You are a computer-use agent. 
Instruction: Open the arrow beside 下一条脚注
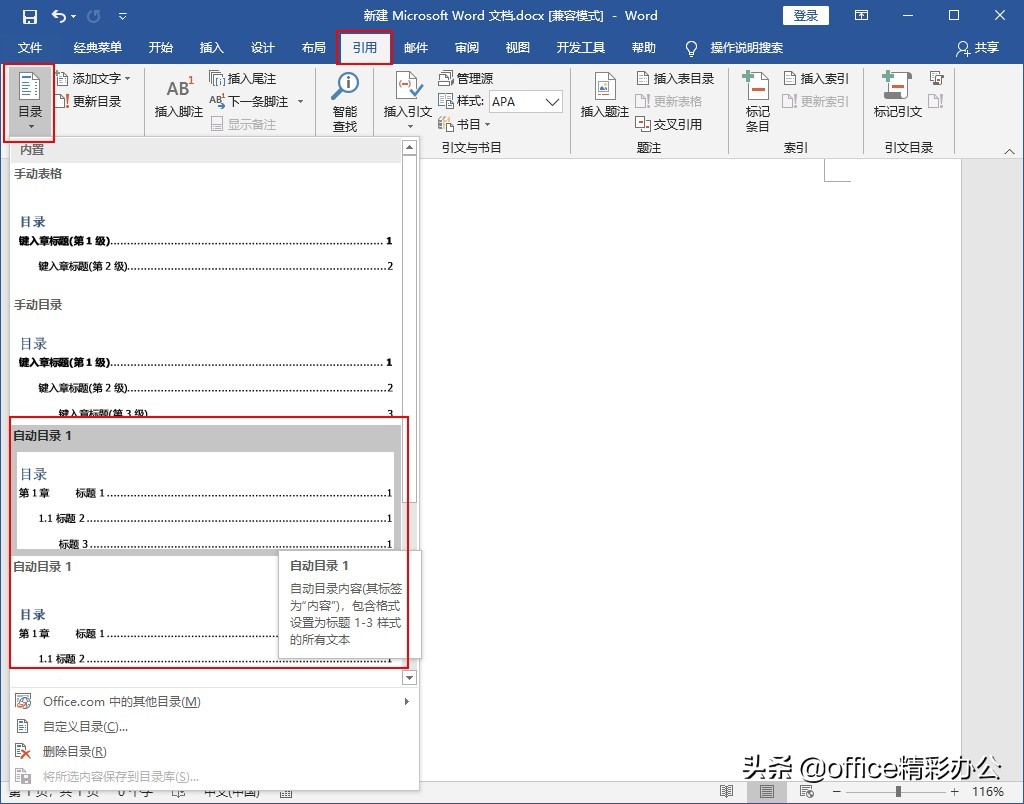300,102
